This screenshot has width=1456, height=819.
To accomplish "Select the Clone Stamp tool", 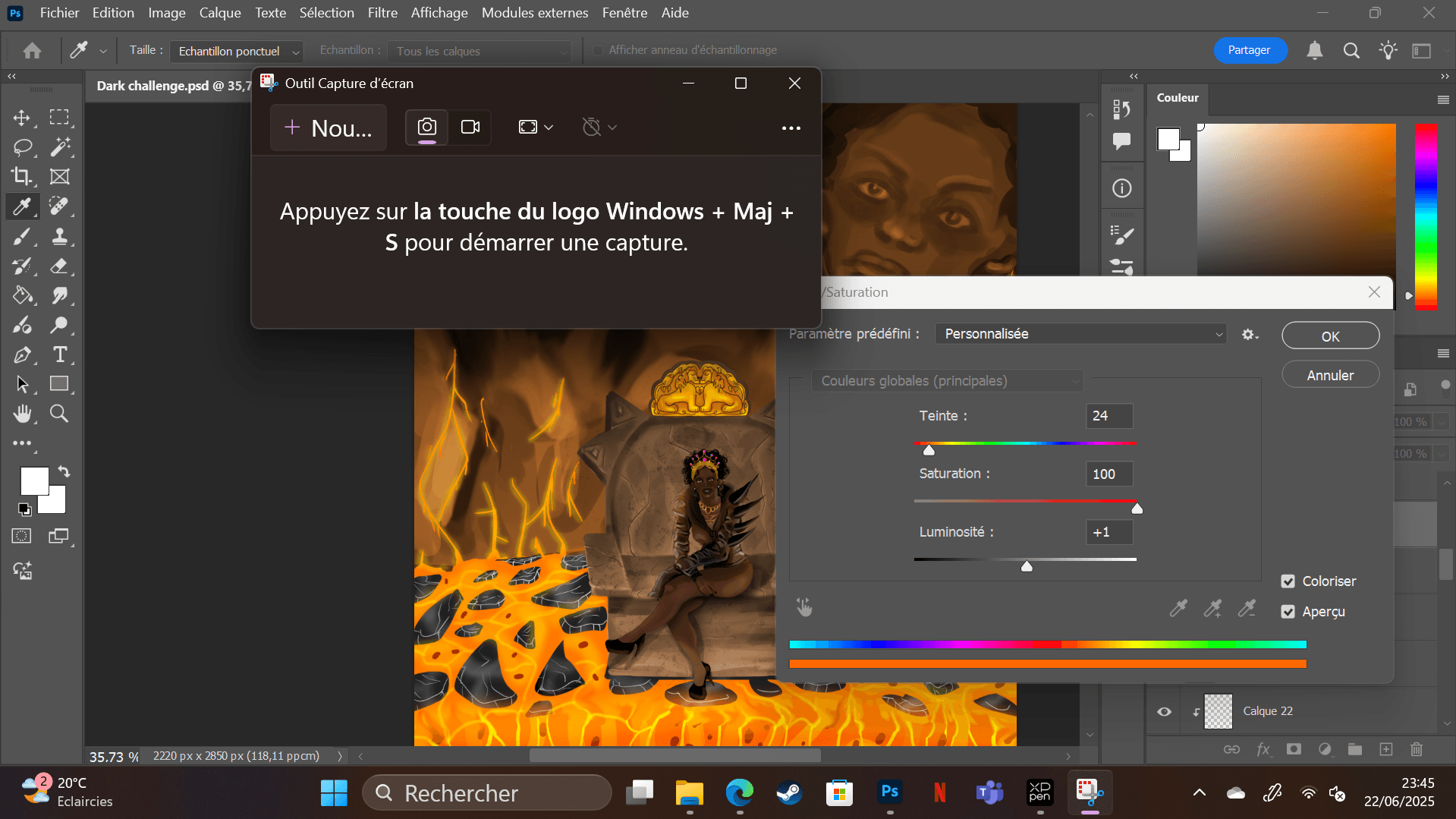I will [59, 236].
